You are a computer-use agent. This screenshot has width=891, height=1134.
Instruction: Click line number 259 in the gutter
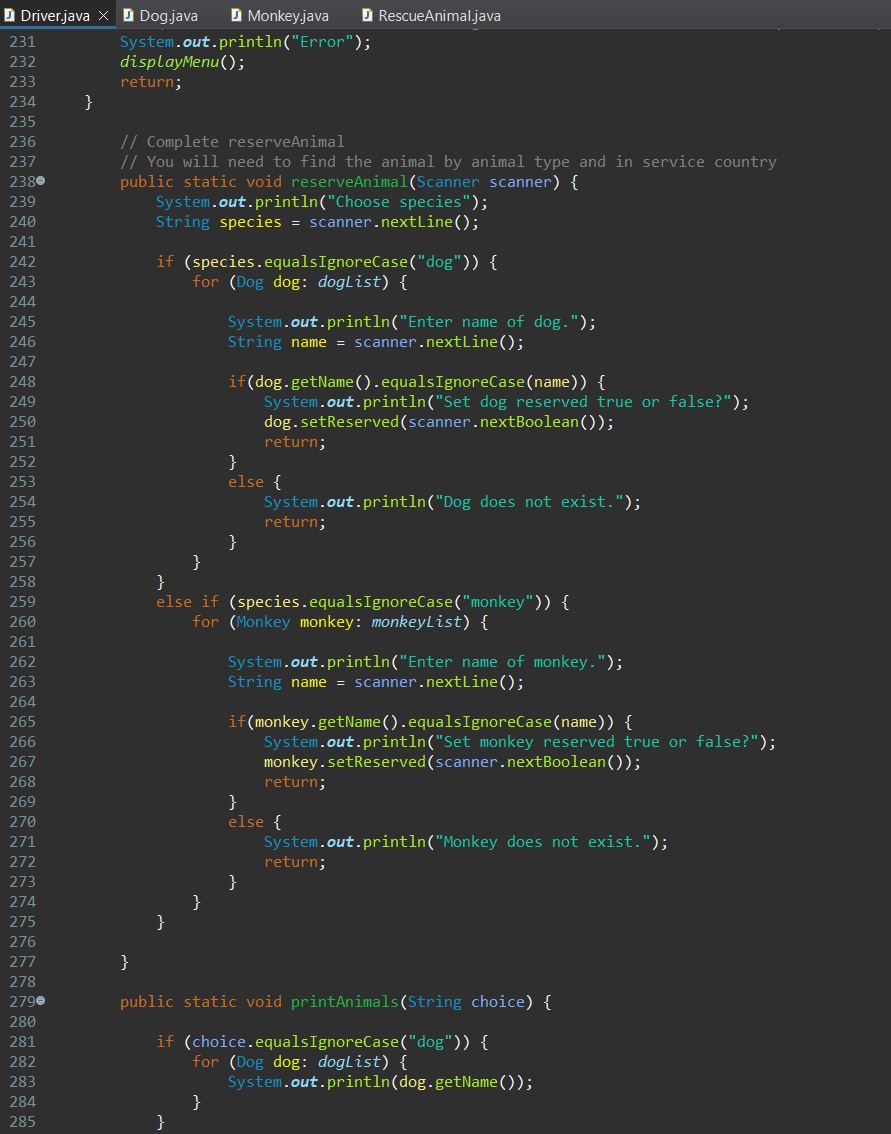coord(22,601)
